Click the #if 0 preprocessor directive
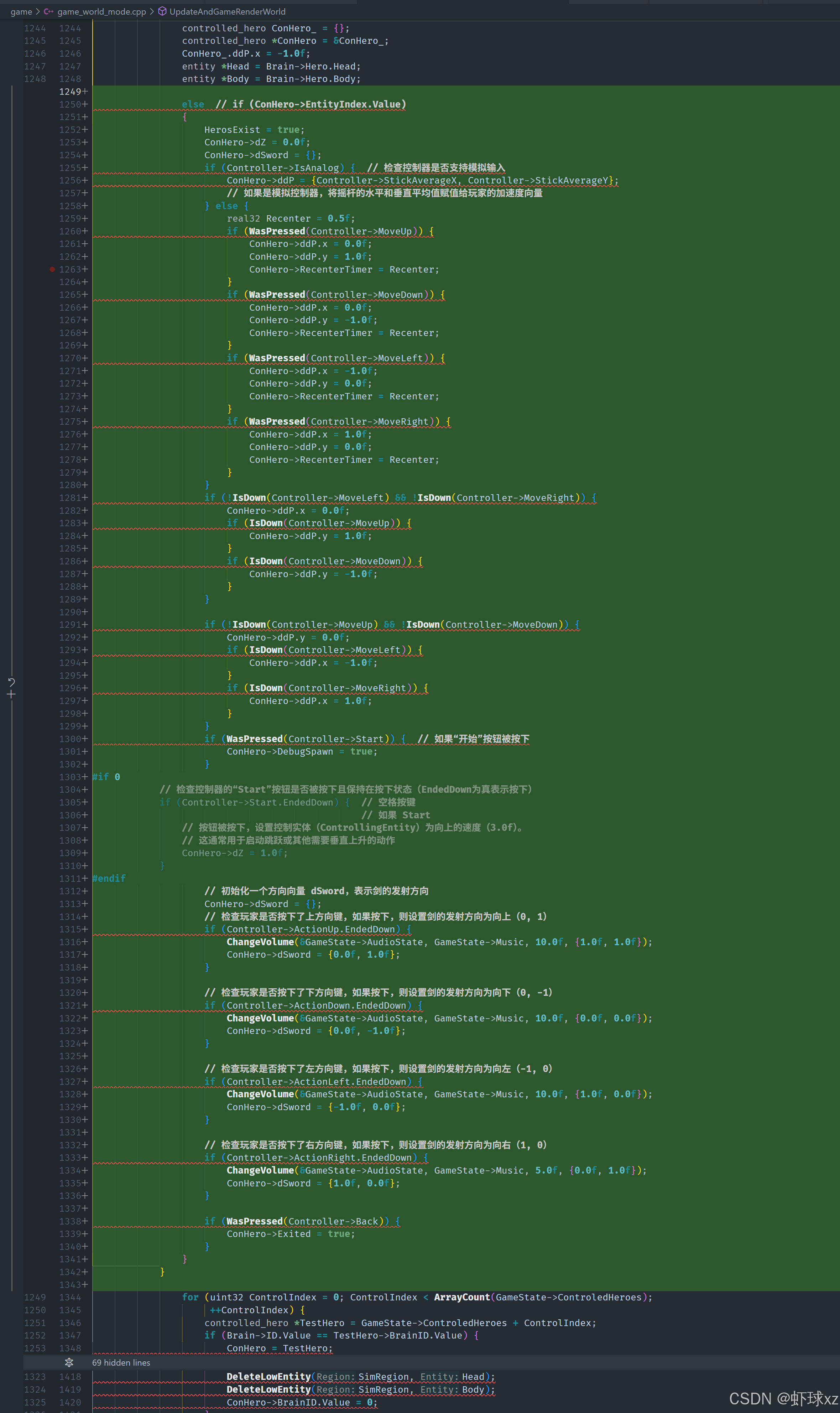The width and height of the screenshot is (840, 1413). click(106, 776)
